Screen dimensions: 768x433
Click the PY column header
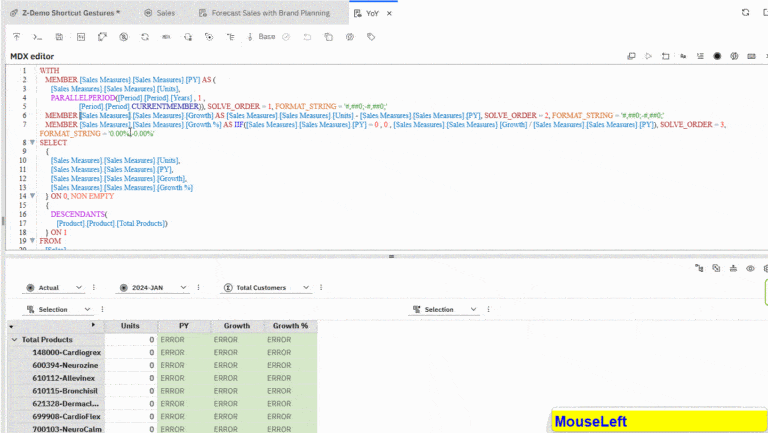click(x=184, y=326)
